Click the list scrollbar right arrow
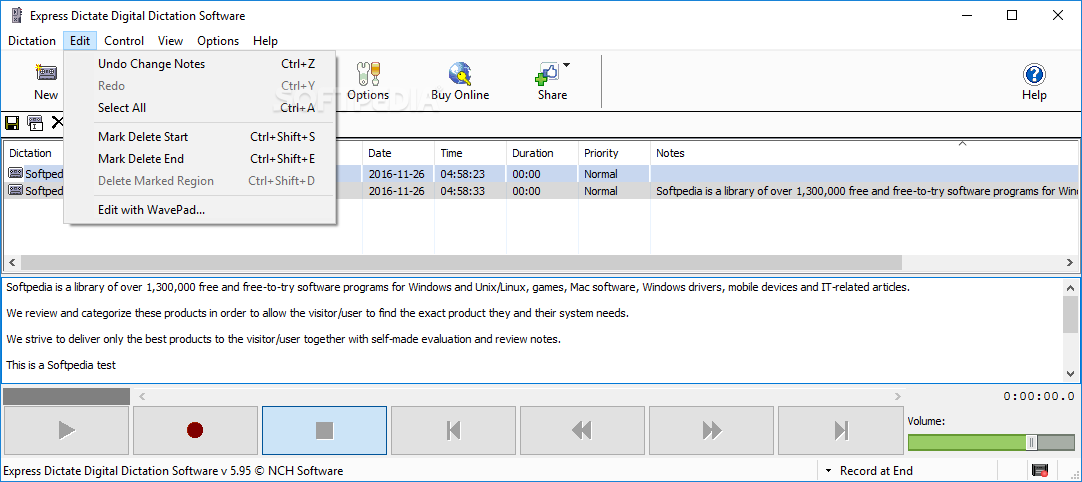The image size is (1082, 482). pos(1070,263)
